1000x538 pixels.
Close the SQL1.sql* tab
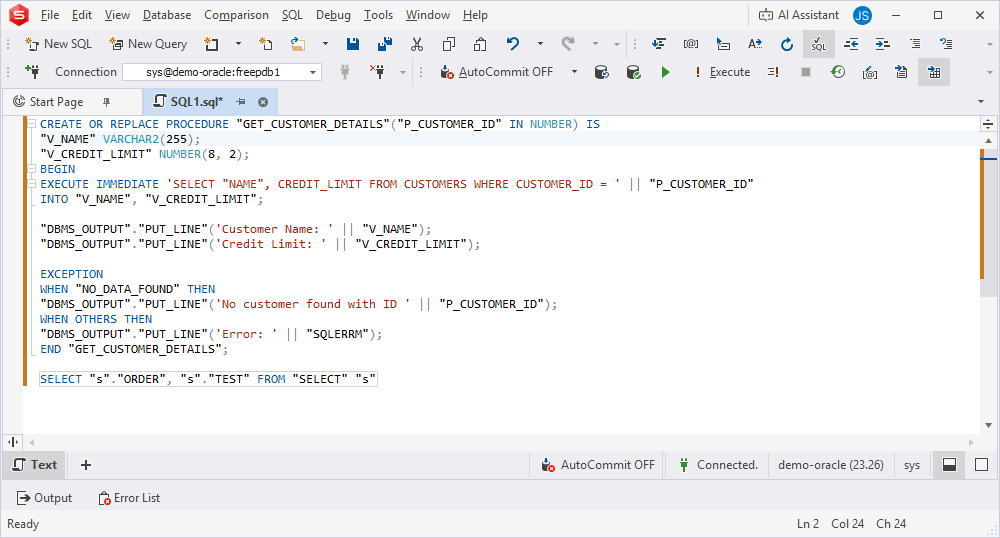pos(263,102)
